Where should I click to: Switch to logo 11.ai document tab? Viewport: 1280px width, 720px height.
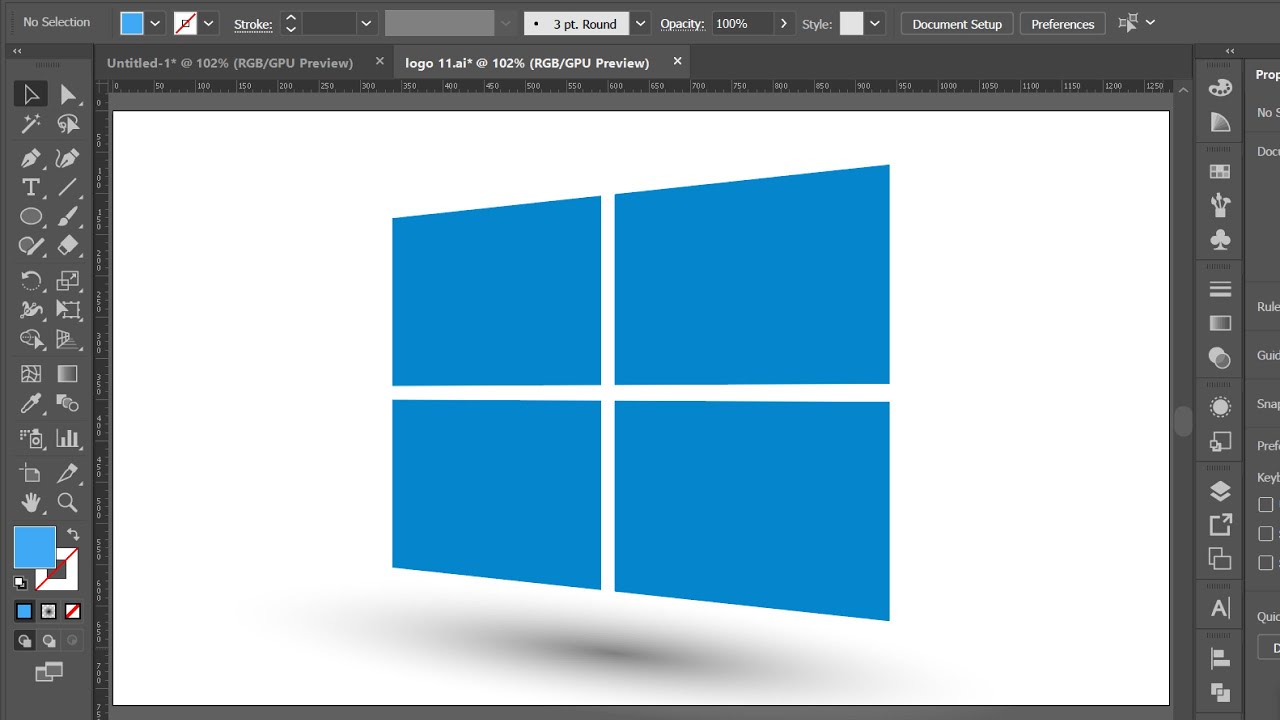click(527, 63)
